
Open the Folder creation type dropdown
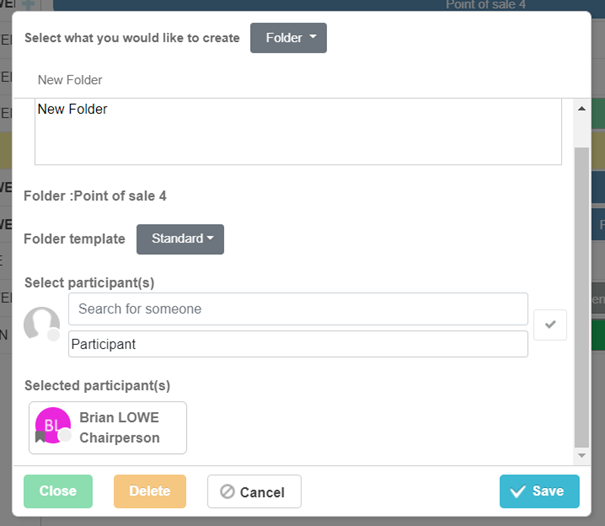pyautogui.click(x=288, y=38)
